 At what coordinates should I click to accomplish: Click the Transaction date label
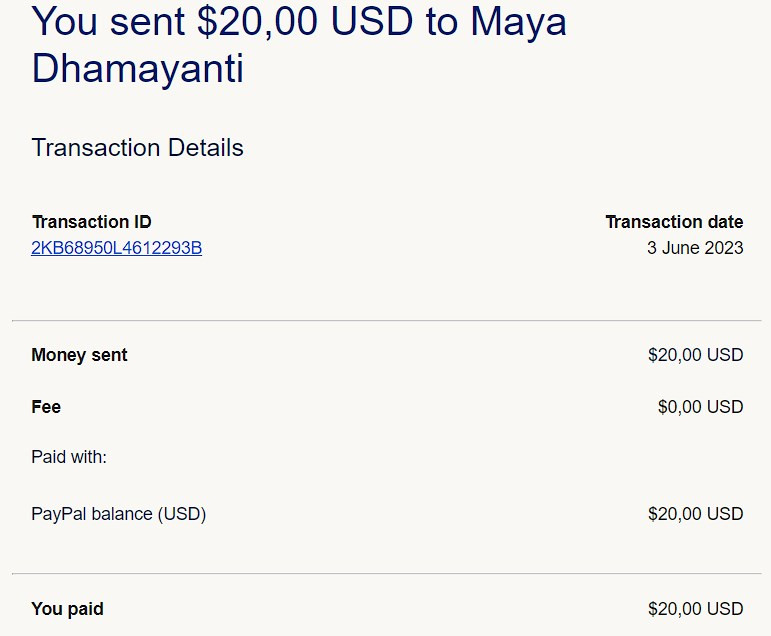click(x=674, y=222)
